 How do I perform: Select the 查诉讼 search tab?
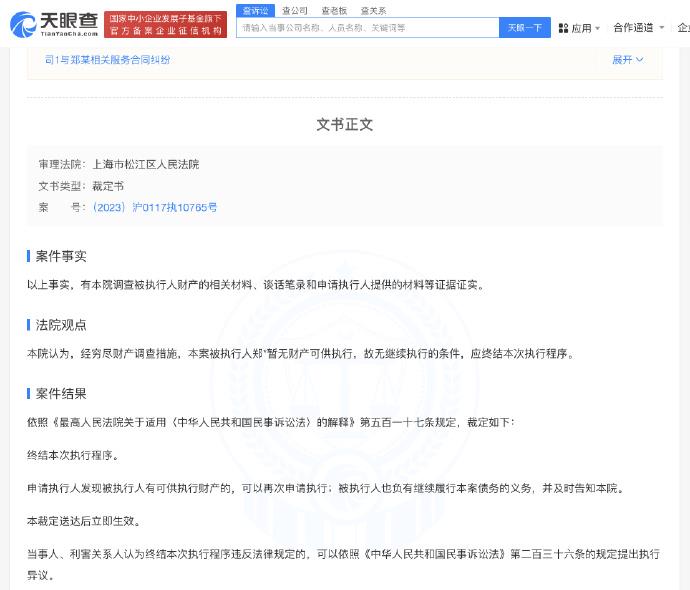[x=255, y=10]
